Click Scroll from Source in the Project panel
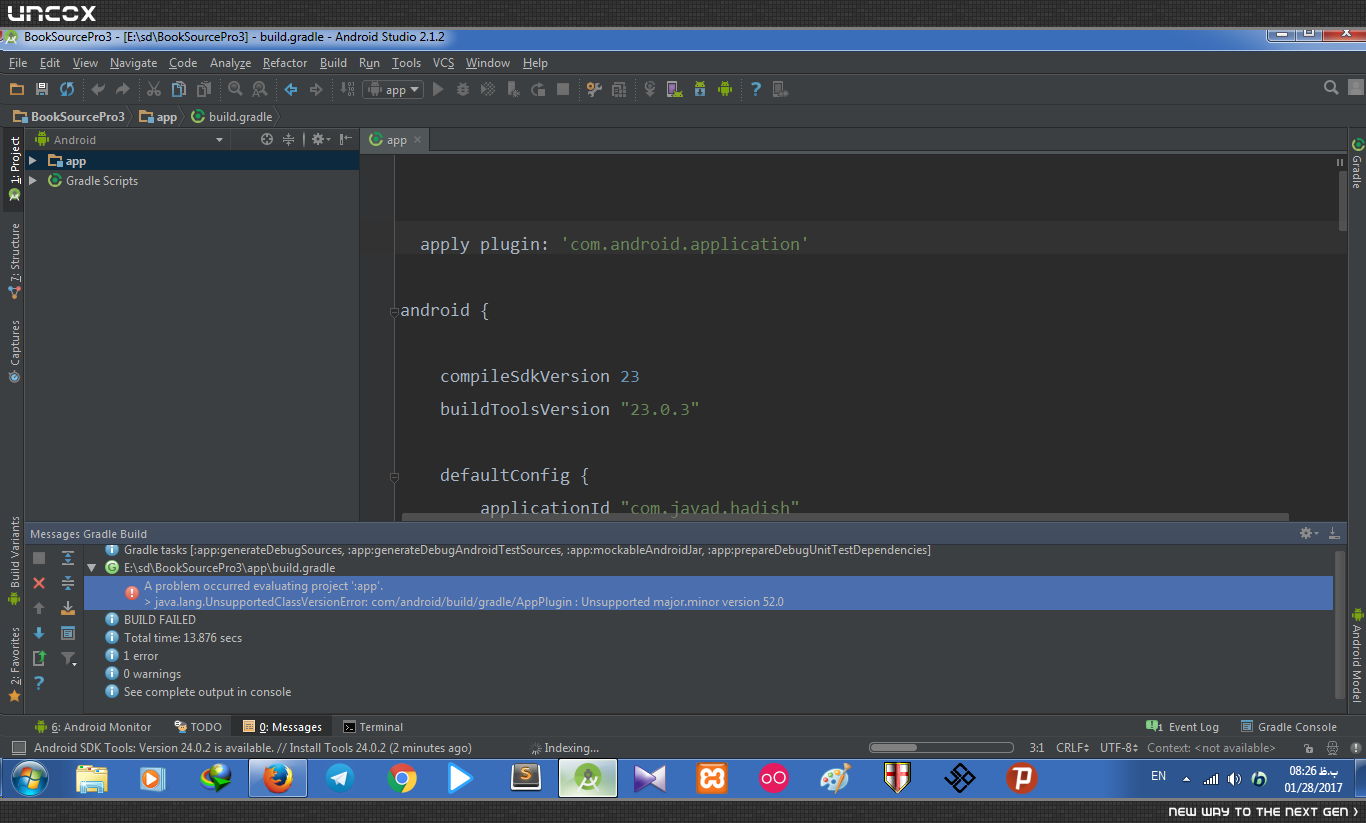1366x823 pixels. click(x=267, y=140)
